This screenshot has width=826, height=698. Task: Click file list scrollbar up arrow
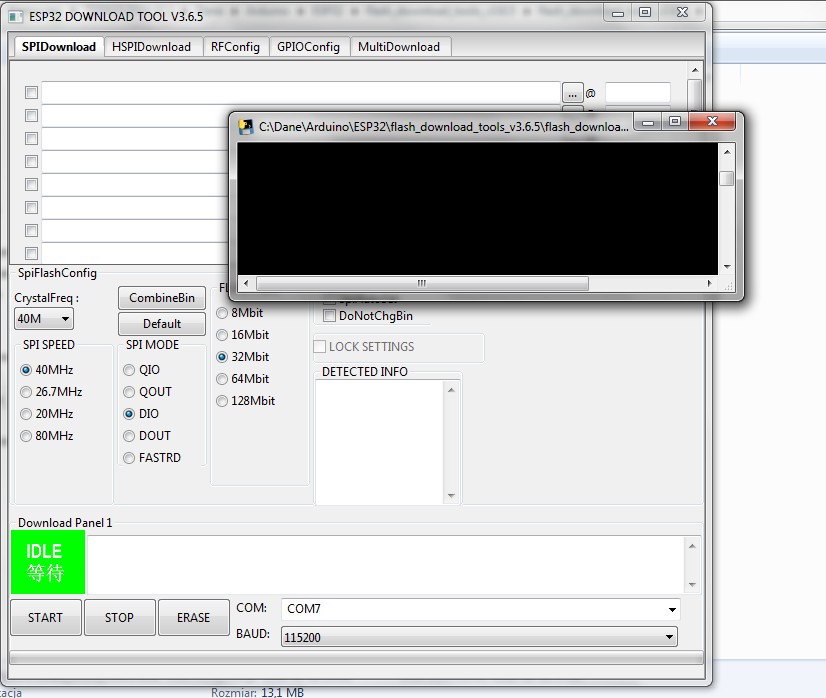pos(695,70)
